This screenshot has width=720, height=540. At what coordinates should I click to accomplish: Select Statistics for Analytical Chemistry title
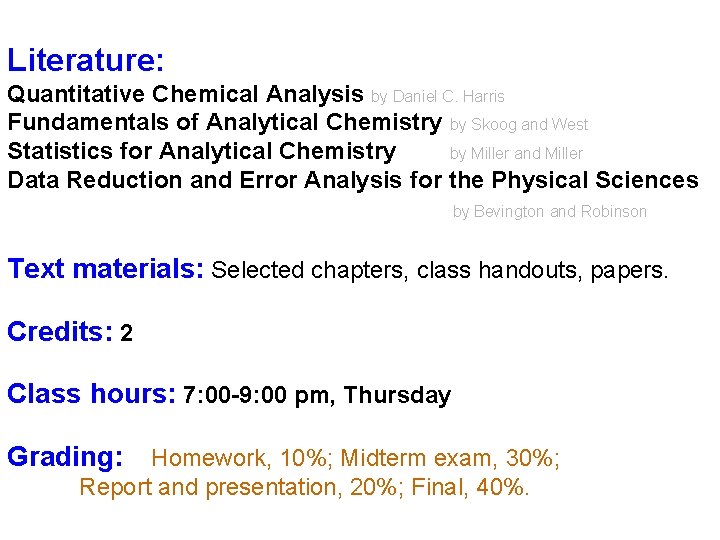point(202,152)
